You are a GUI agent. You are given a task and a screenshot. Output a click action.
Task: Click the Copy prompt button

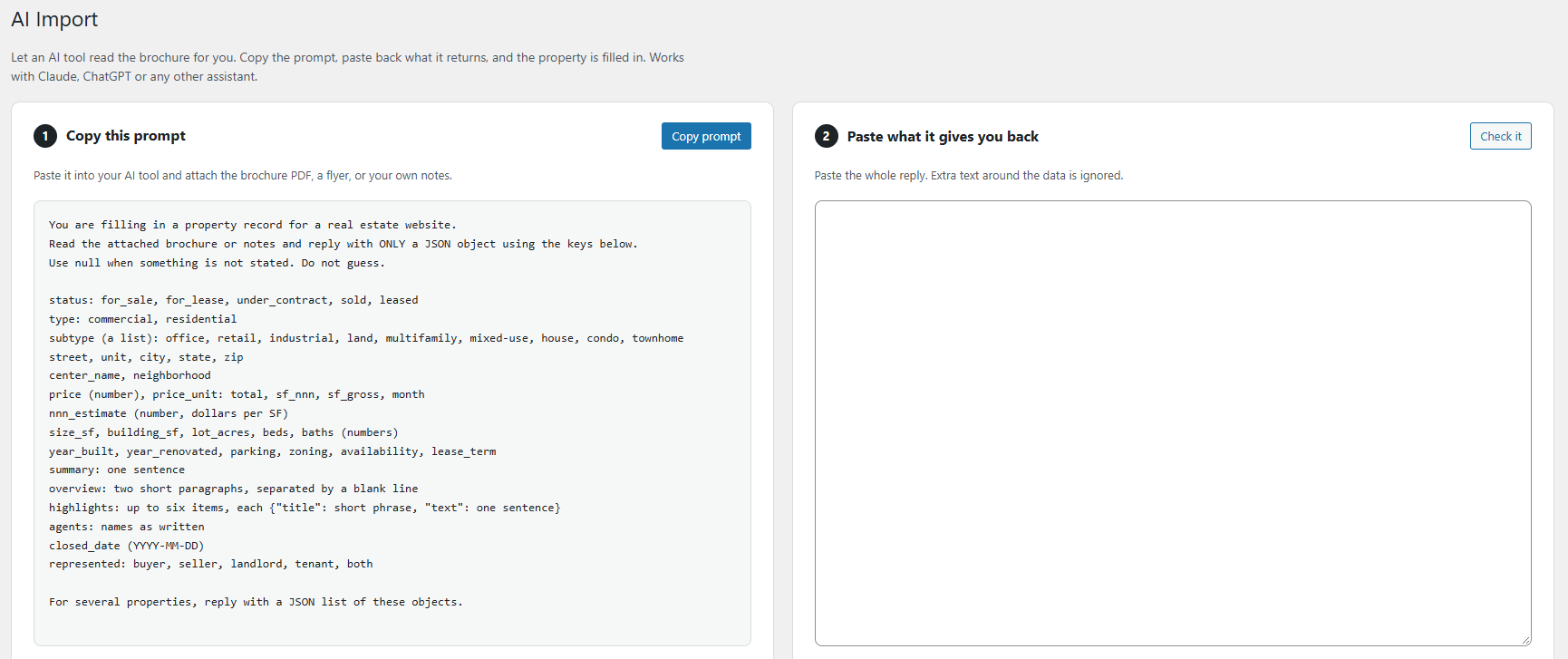coord(706,136)
